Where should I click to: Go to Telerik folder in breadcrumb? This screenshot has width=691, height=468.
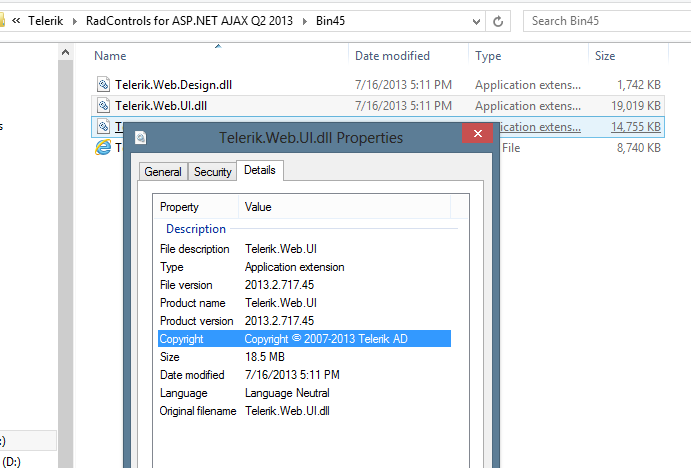click(x=46, y=21)
